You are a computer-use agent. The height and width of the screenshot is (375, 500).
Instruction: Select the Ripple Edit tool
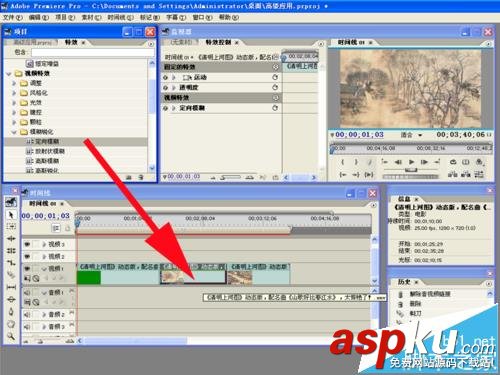[11, 239]
